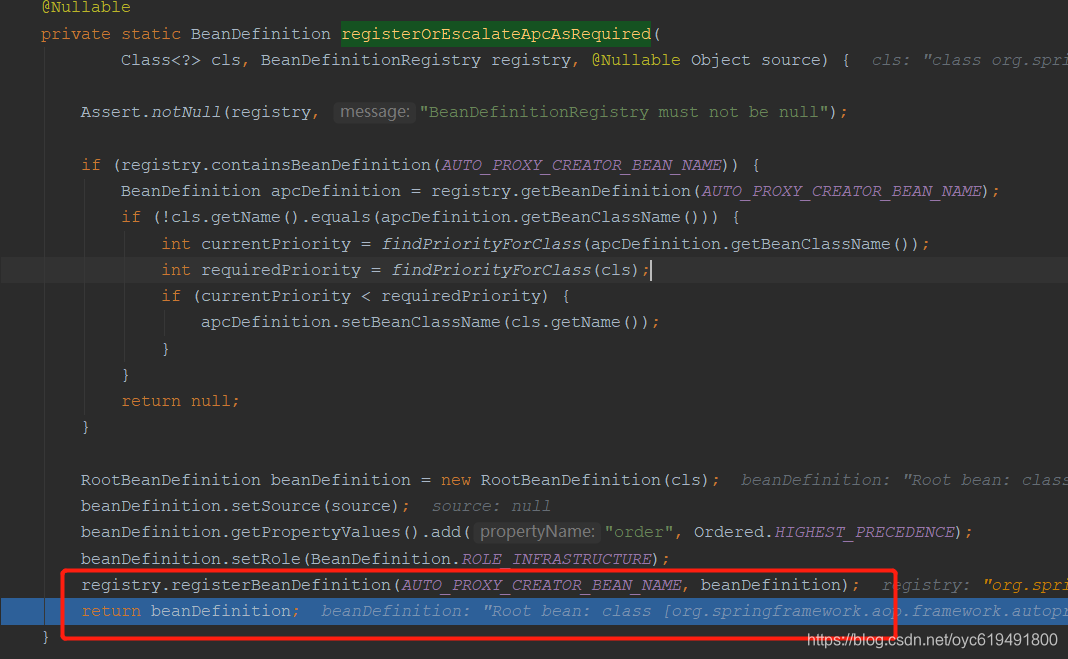The height and width of the screenshot is (659, 1068).
Task: Click Ordered.HIGHEST_PRECEDENCE constant
Action: tap(824, 532)
